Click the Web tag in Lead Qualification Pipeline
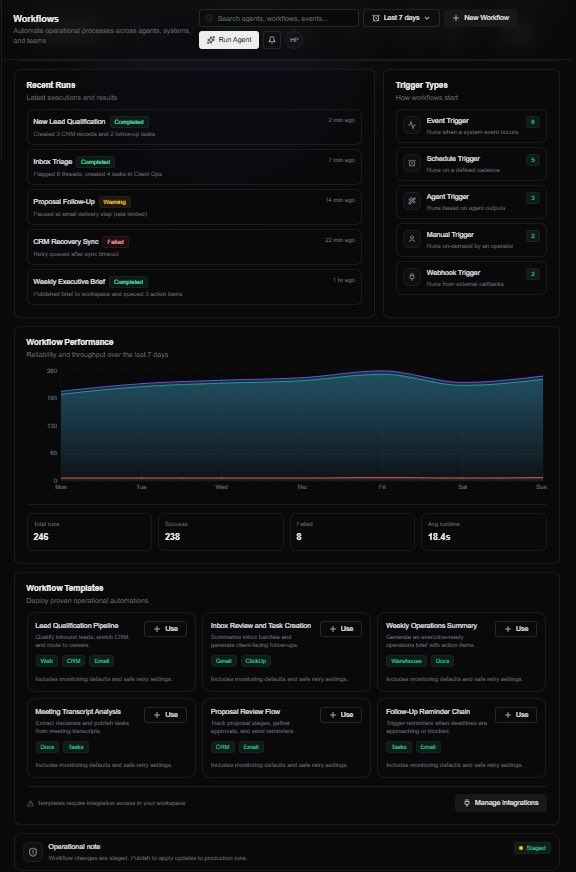 47,661
